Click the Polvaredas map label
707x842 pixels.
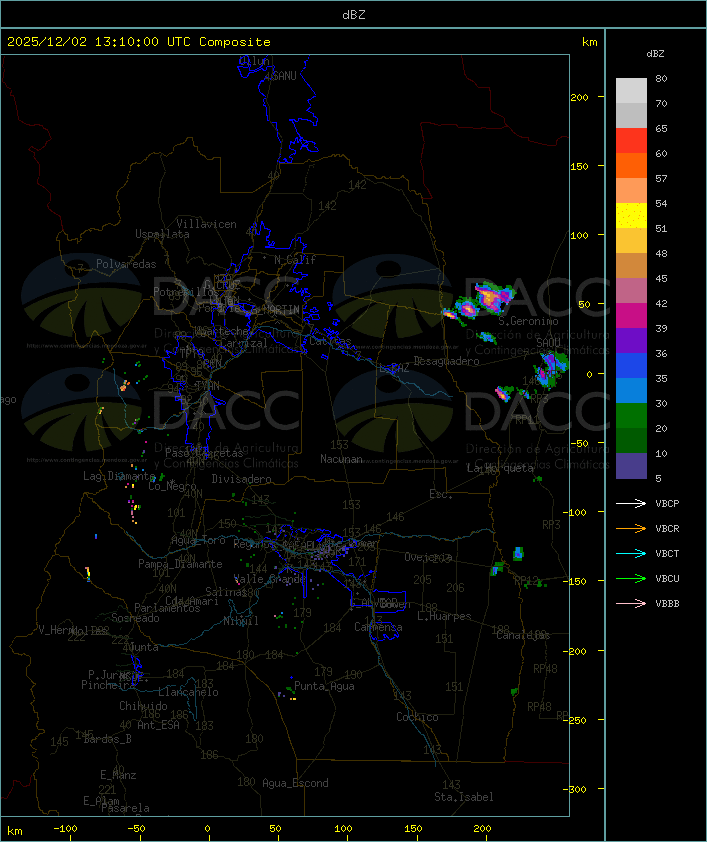[x=126, y=264]
